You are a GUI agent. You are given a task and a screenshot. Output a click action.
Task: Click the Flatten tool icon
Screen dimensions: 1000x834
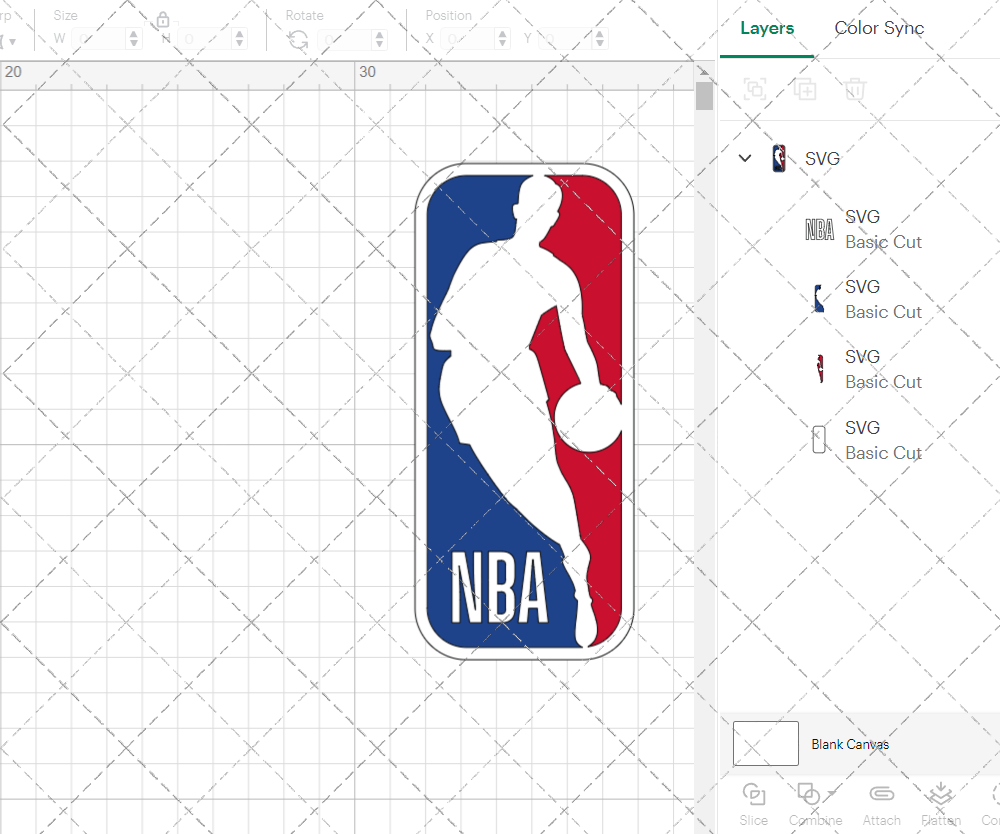[940, 795]
